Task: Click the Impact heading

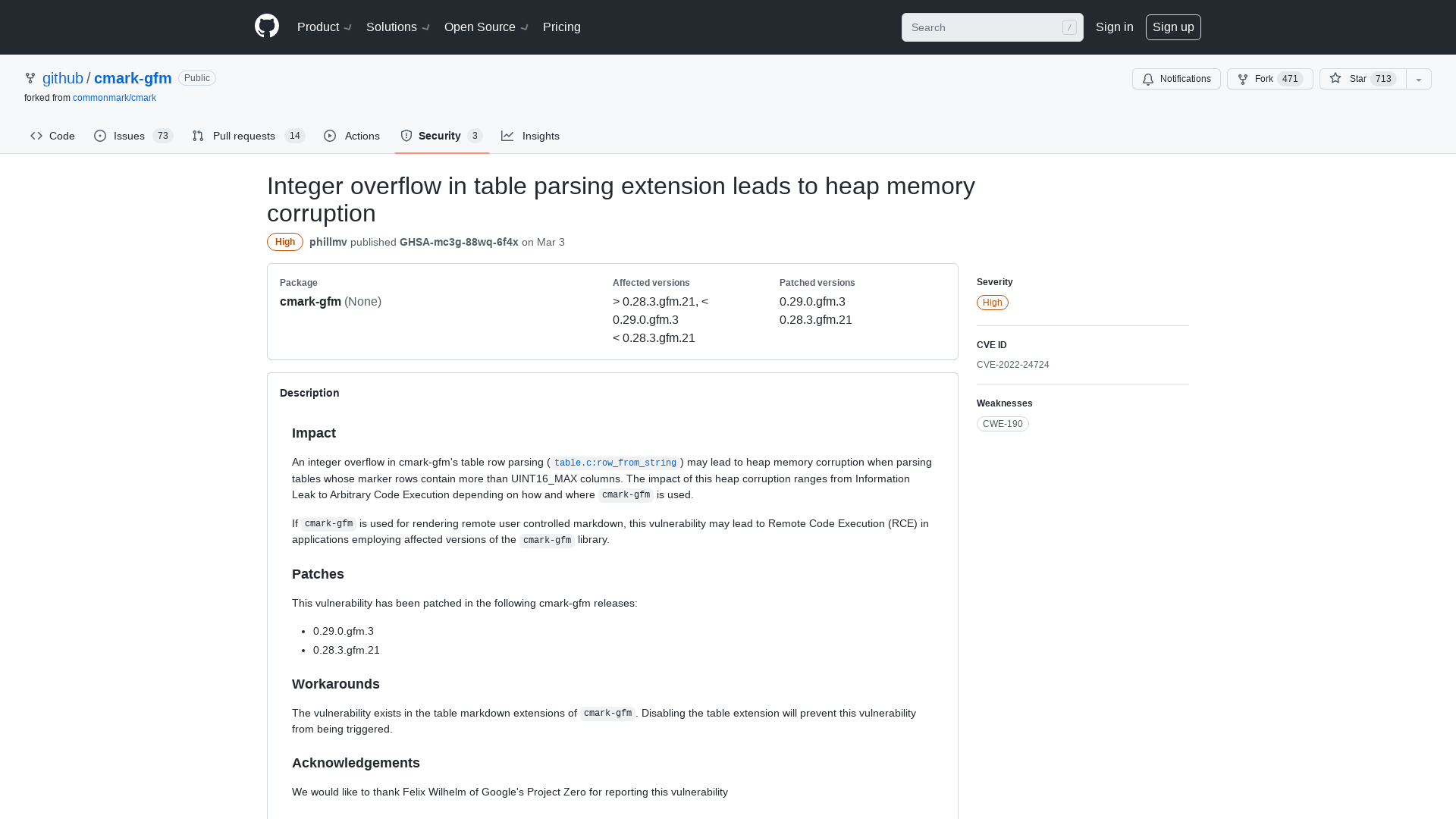Action: 314,433
